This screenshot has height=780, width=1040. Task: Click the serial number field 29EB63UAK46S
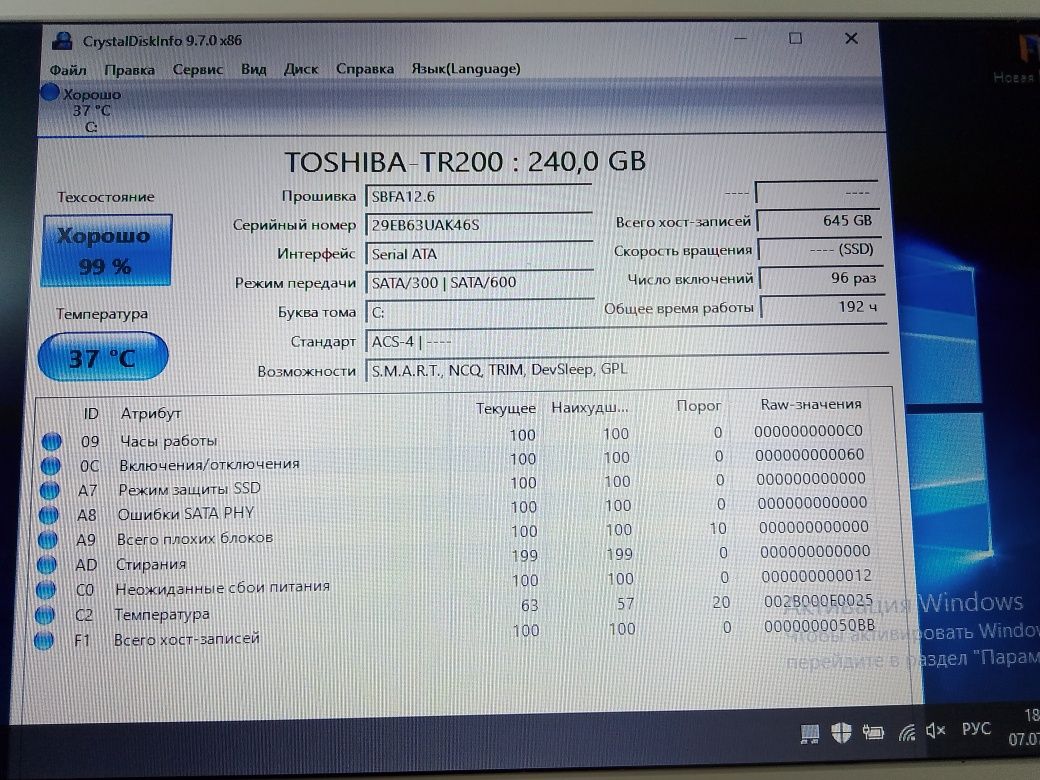(478, 225)
